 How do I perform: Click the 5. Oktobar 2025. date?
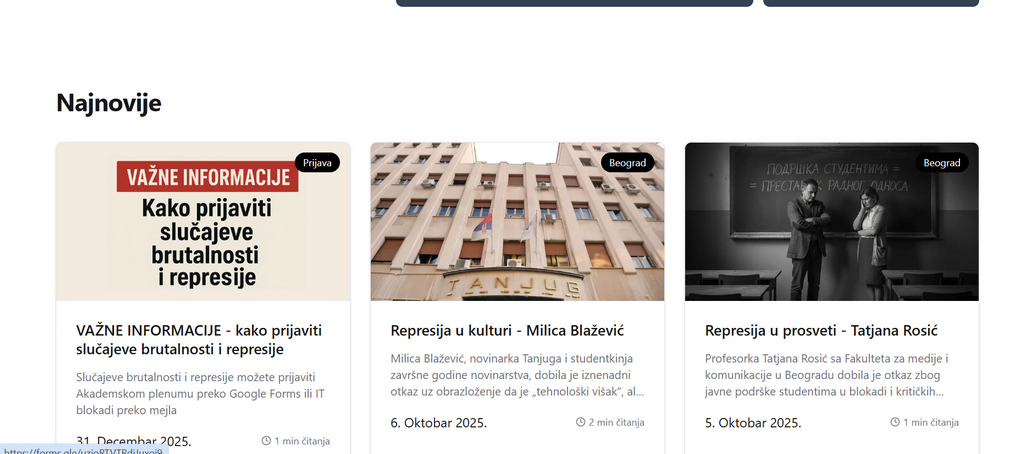pyautogui.click(x=753, y=423)
